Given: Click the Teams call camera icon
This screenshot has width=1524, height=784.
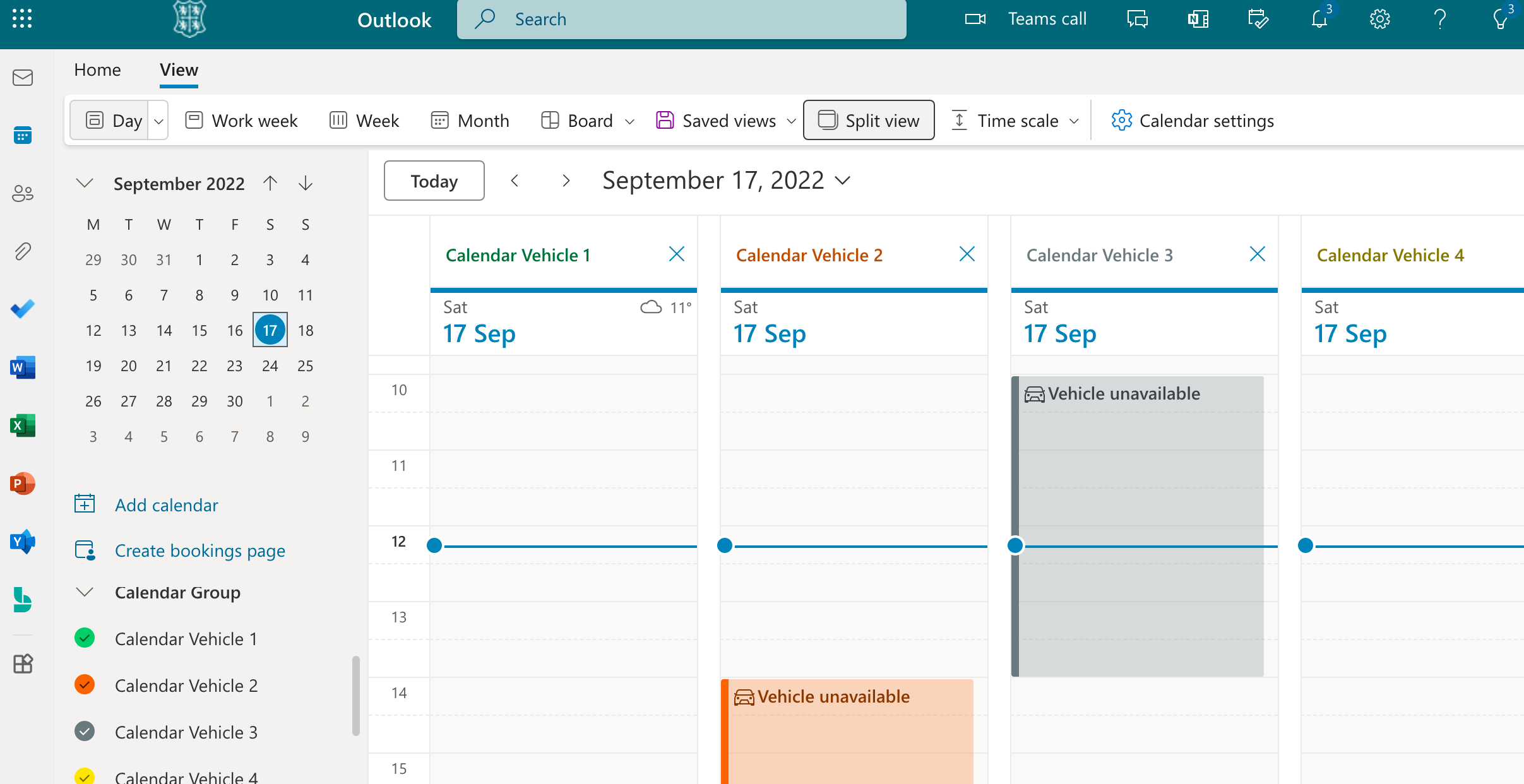Looking at the screenshot, I should [975, 19].
